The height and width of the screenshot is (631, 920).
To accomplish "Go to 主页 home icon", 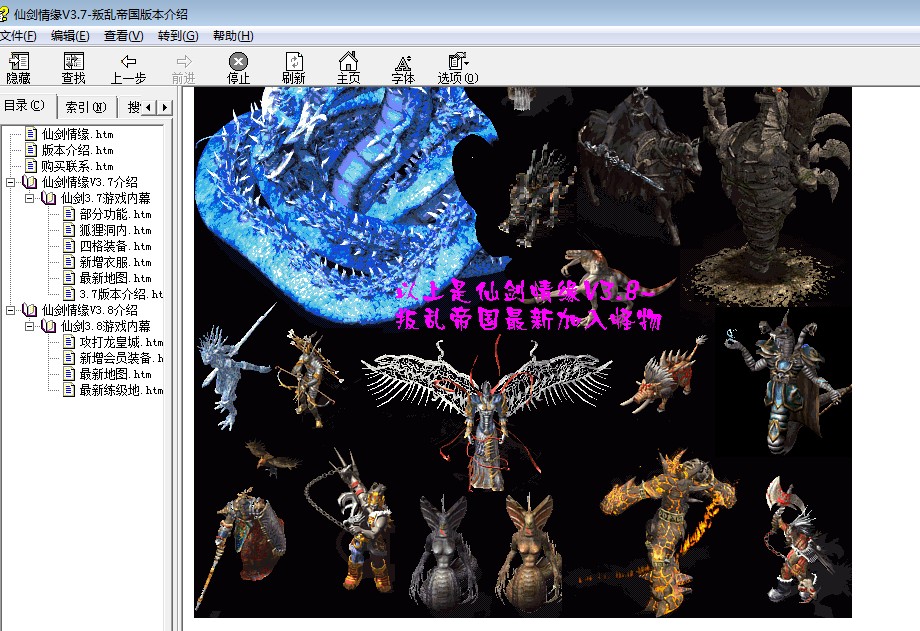I will click(x=348, y=68).
